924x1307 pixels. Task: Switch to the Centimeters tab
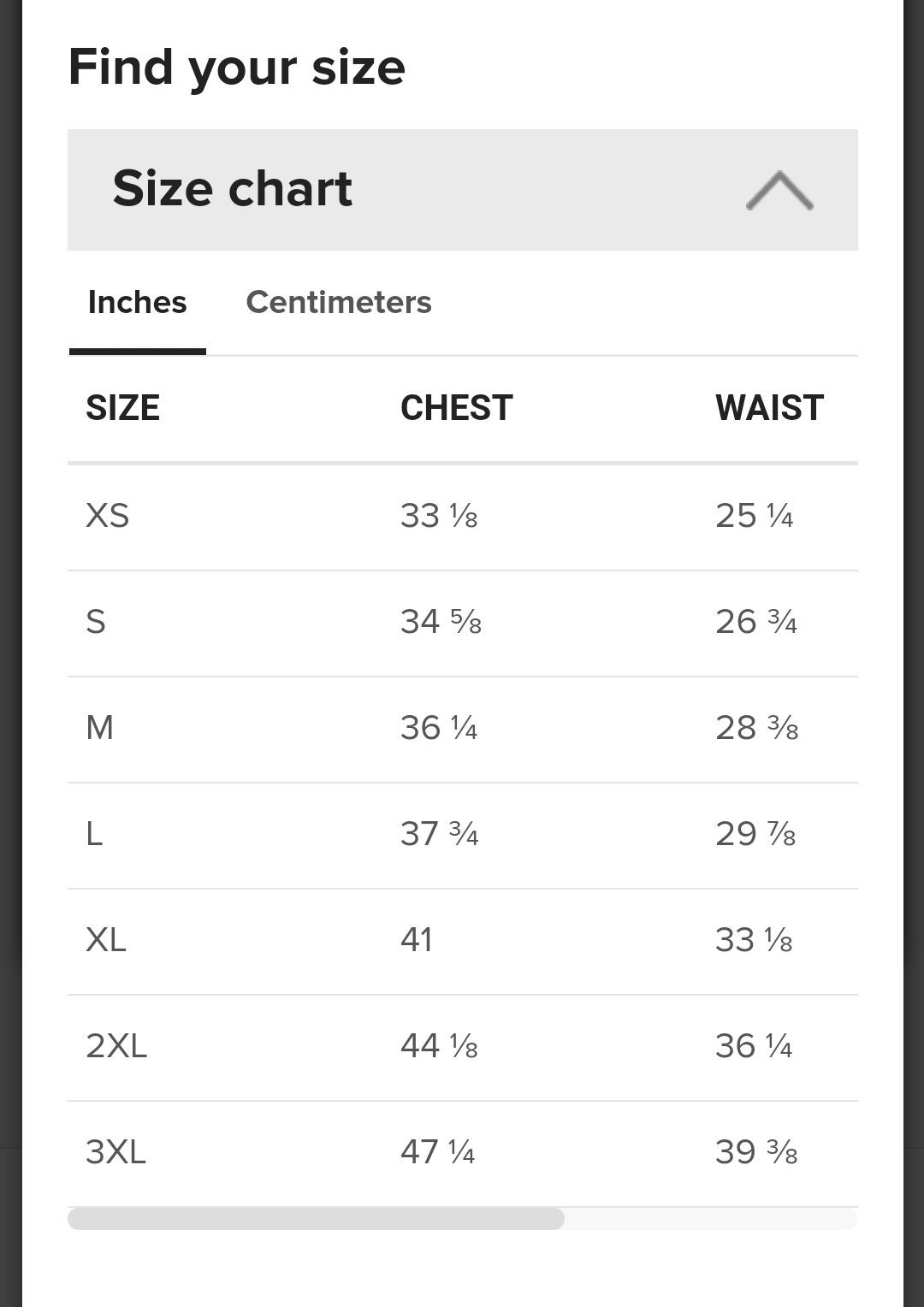pos(339,302)
